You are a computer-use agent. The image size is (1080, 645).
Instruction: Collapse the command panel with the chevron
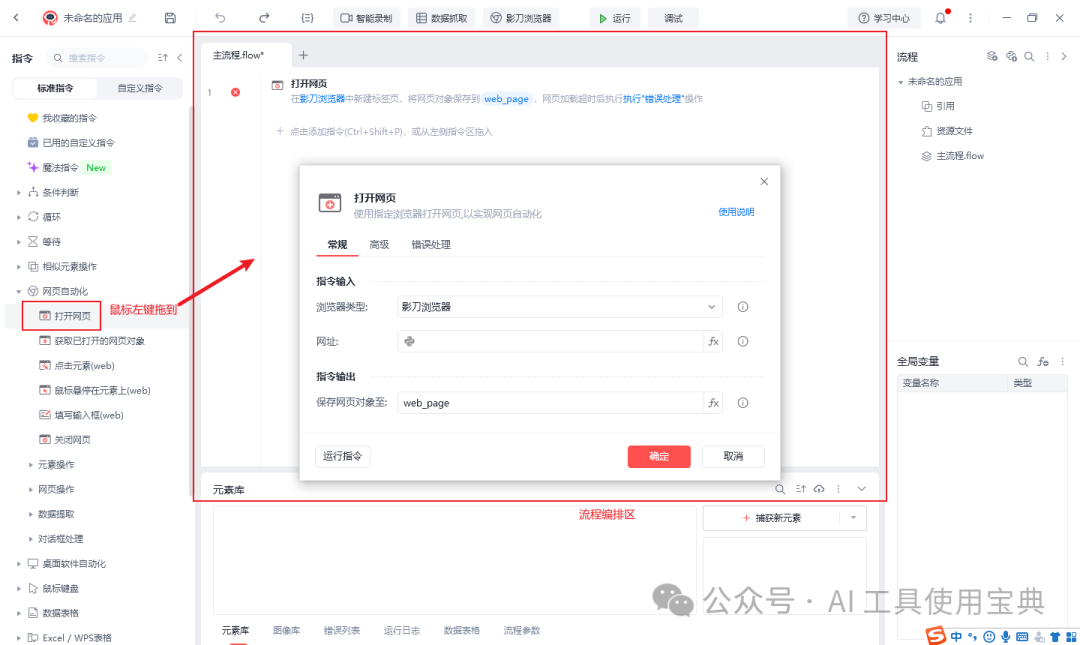180,58
